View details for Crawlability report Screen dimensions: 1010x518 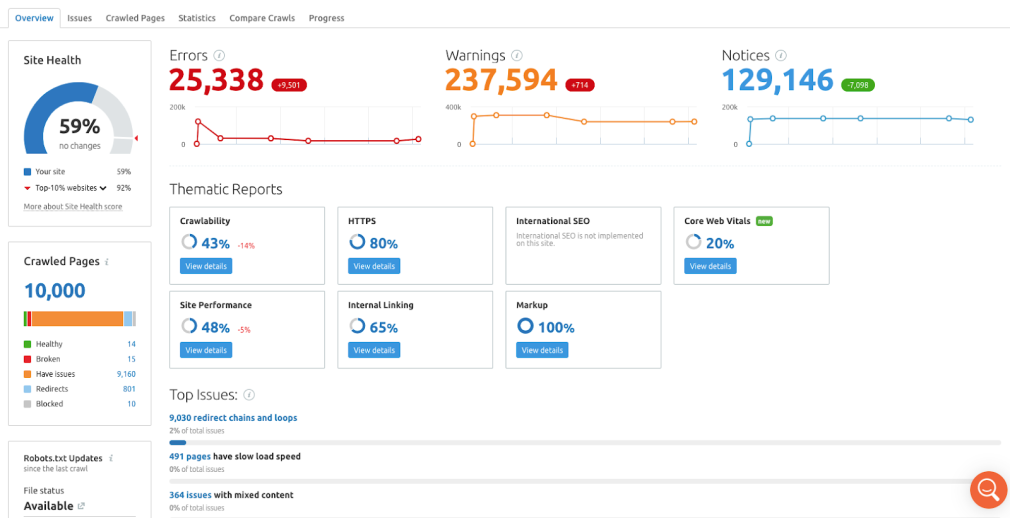[x=206, y=266]
